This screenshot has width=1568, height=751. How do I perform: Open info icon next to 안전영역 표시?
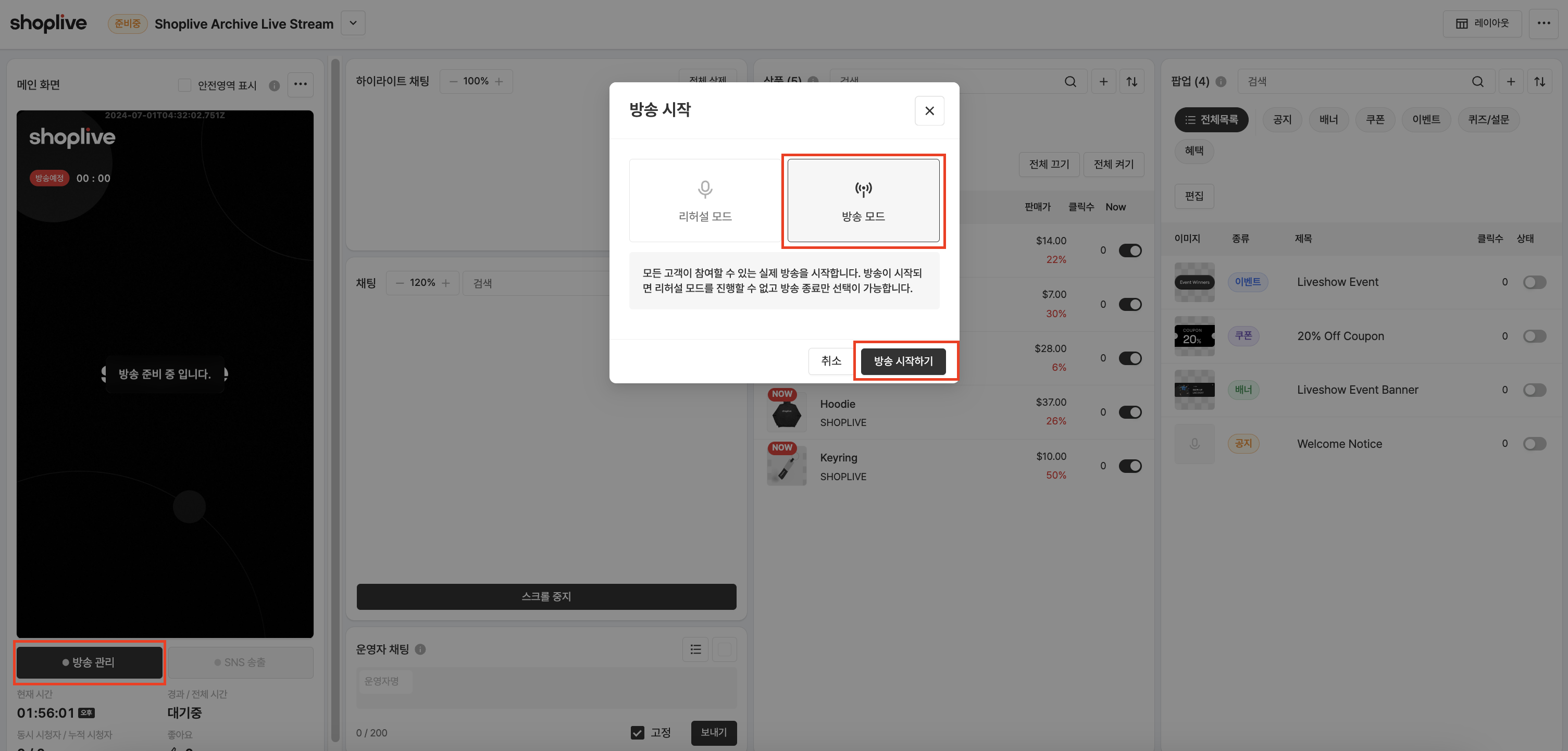(275, 85)
